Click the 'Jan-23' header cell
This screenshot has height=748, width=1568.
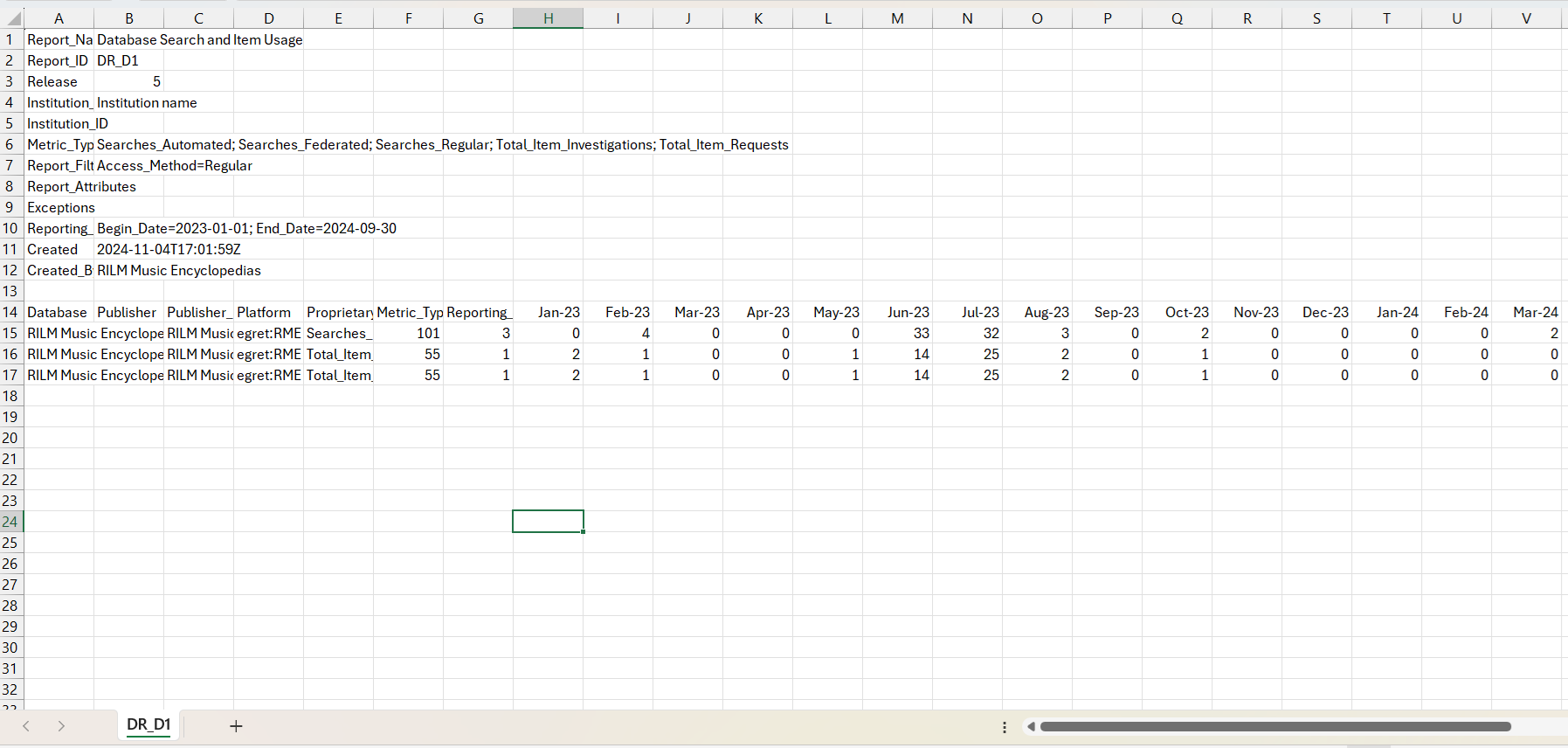[x=548, y=312]
